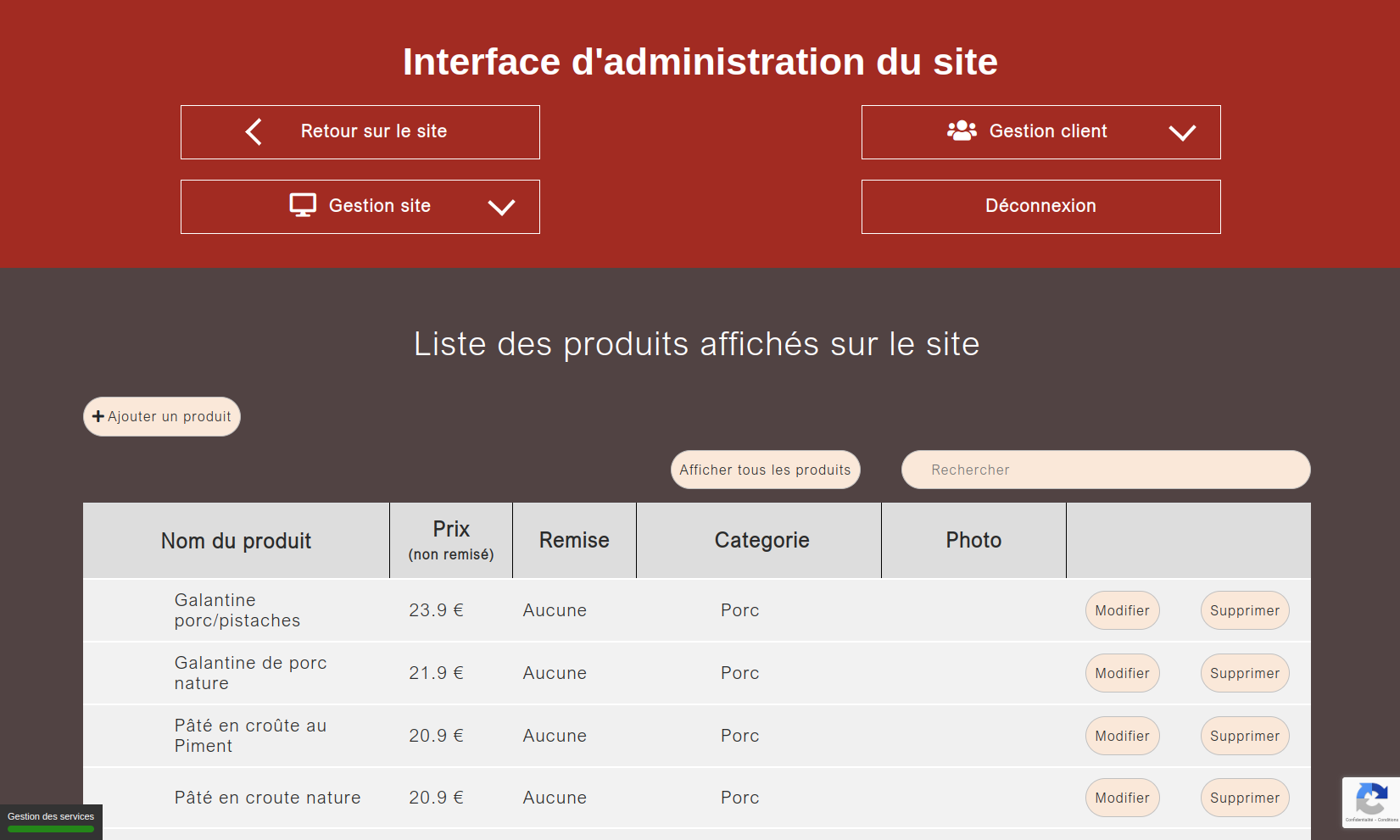
Task: Click the back arrow on Retour sur le site
Action: [252, 131]
